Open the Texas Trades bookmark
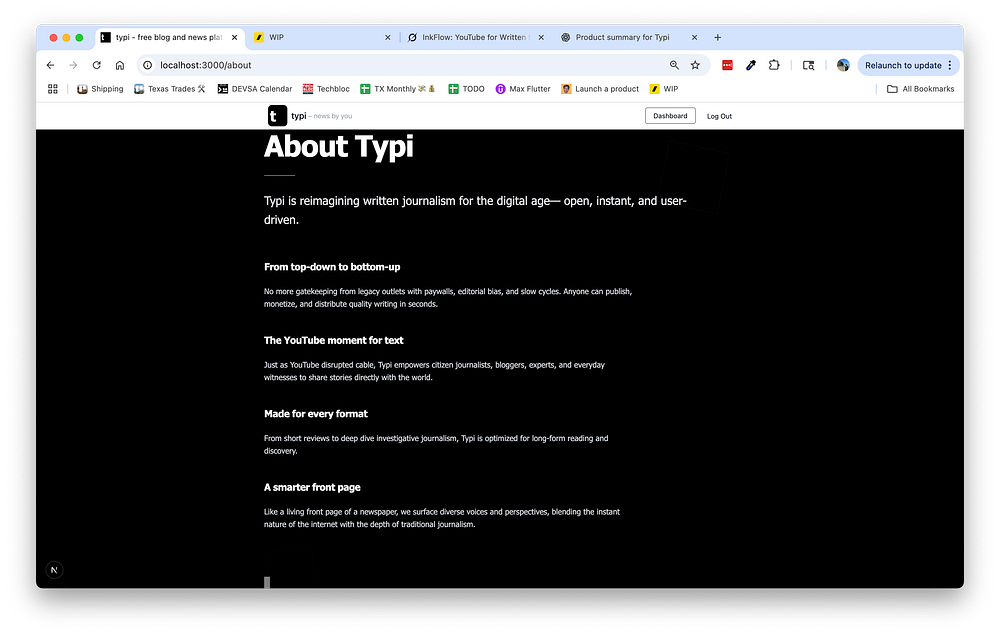Image resolution: width=1000 pixels, height=636 pixels. [170, 89]
